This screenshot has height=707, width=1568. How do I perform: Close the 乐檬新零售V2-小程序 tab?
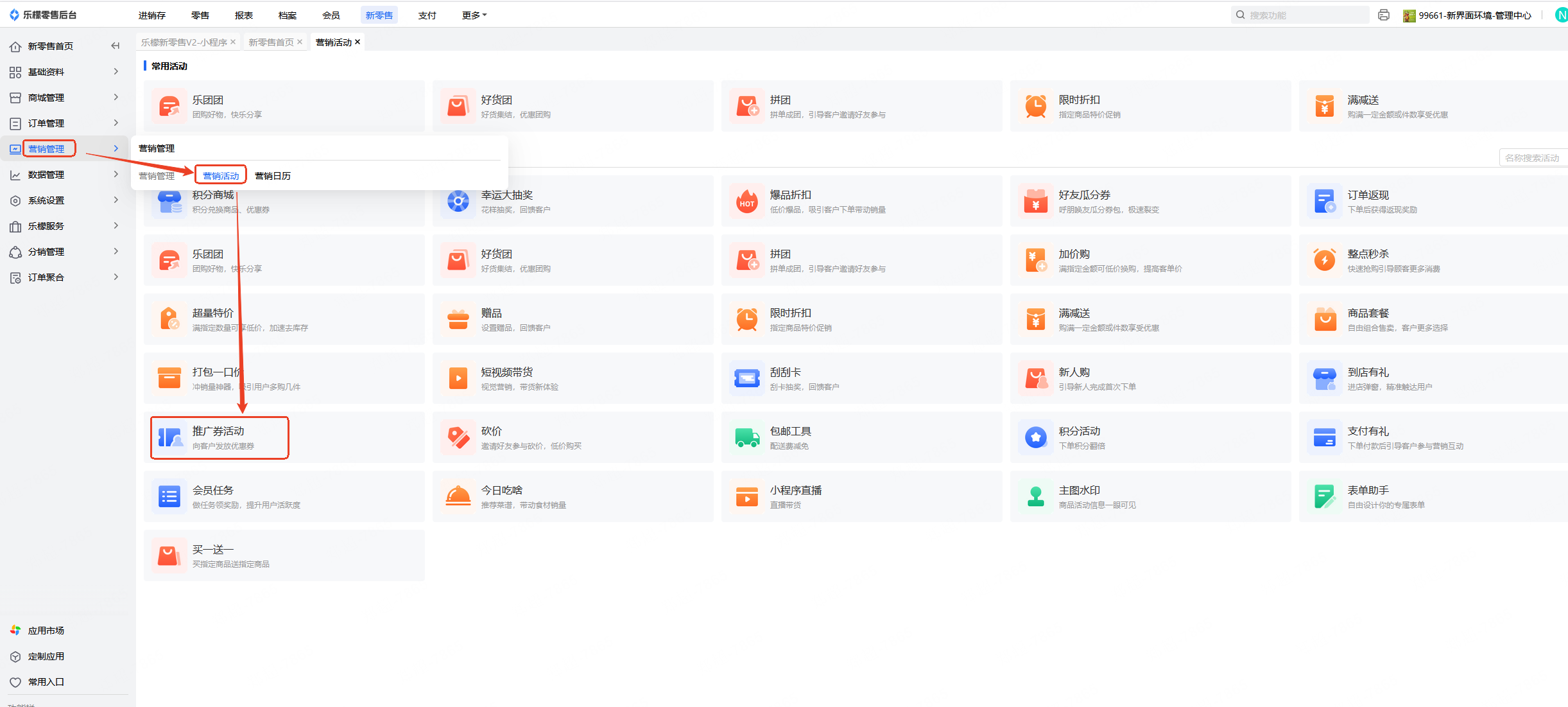click(x=233, y=42)
